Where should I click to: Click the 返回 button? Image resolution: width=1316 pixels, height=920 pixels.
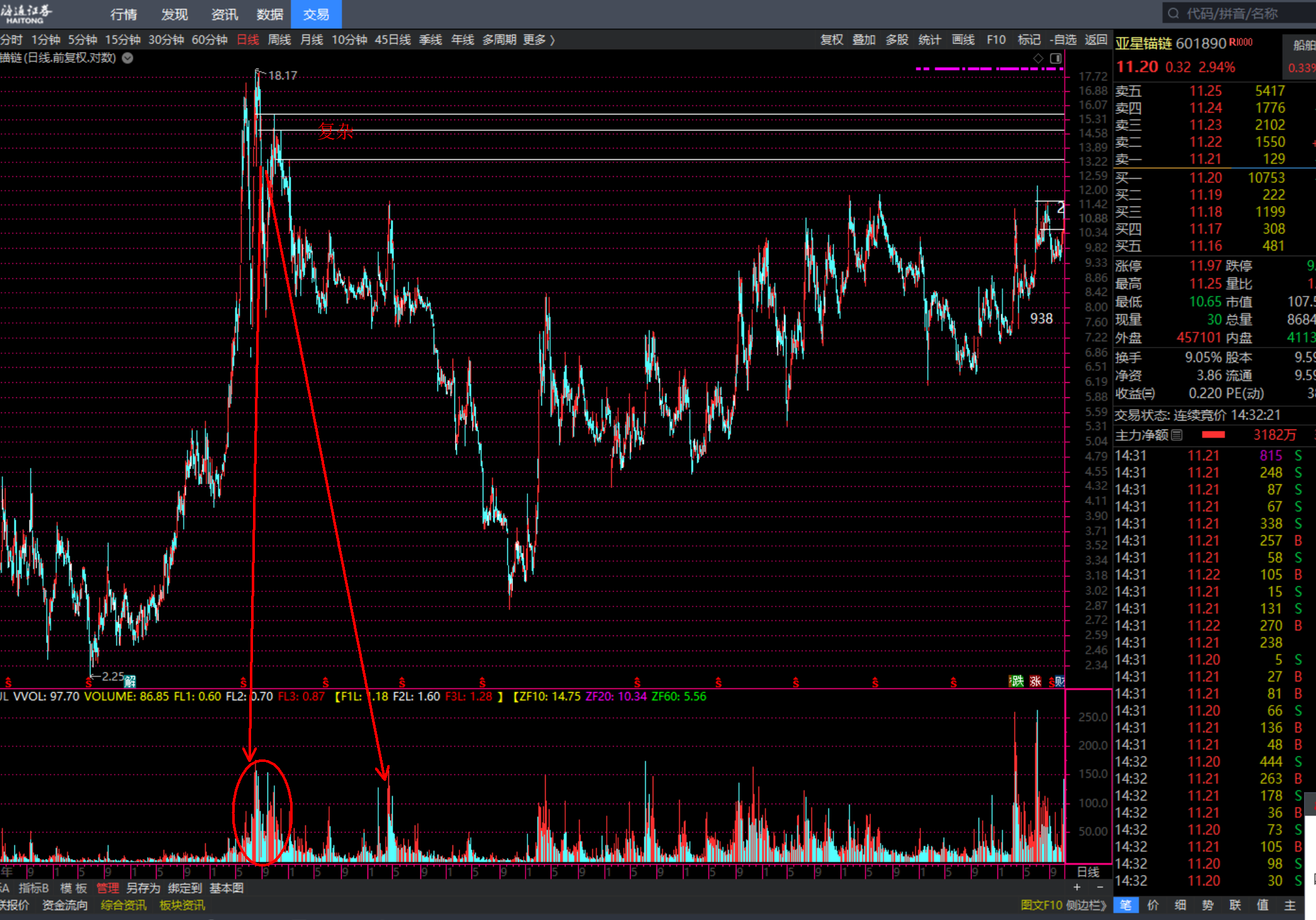point(1096,40)
